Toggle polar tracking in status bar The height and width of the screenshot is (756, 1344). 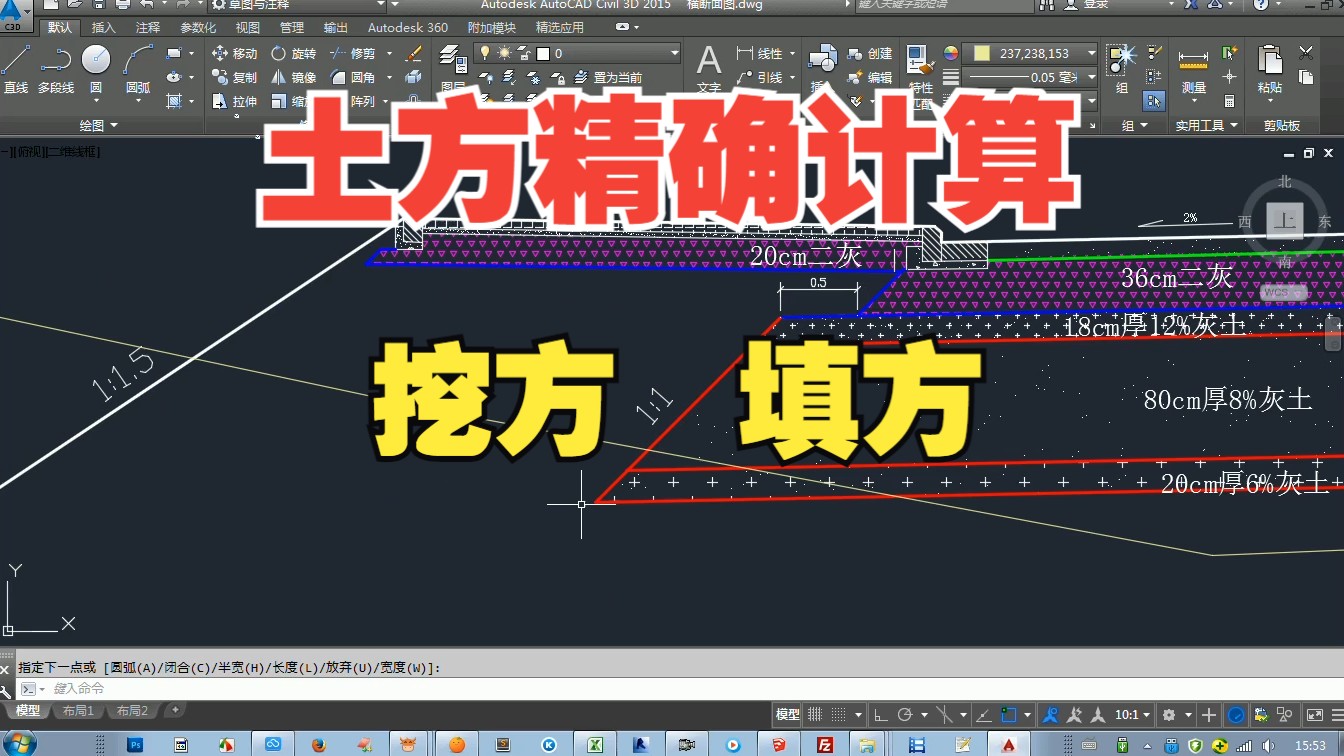pyautogui.click(x=905, y=715)
